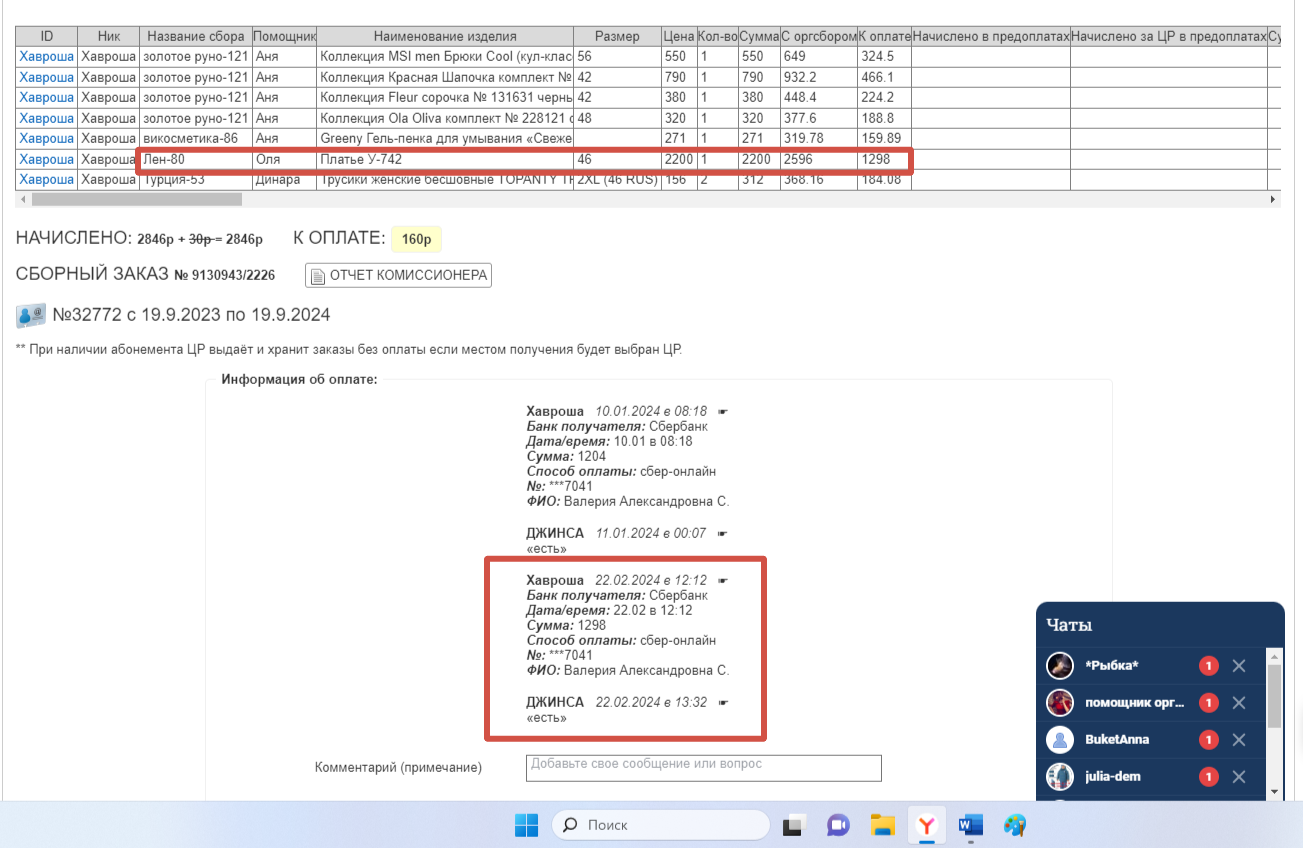Open the Windows Start menu
This screenshot has width=1303, height=848.
526,825
